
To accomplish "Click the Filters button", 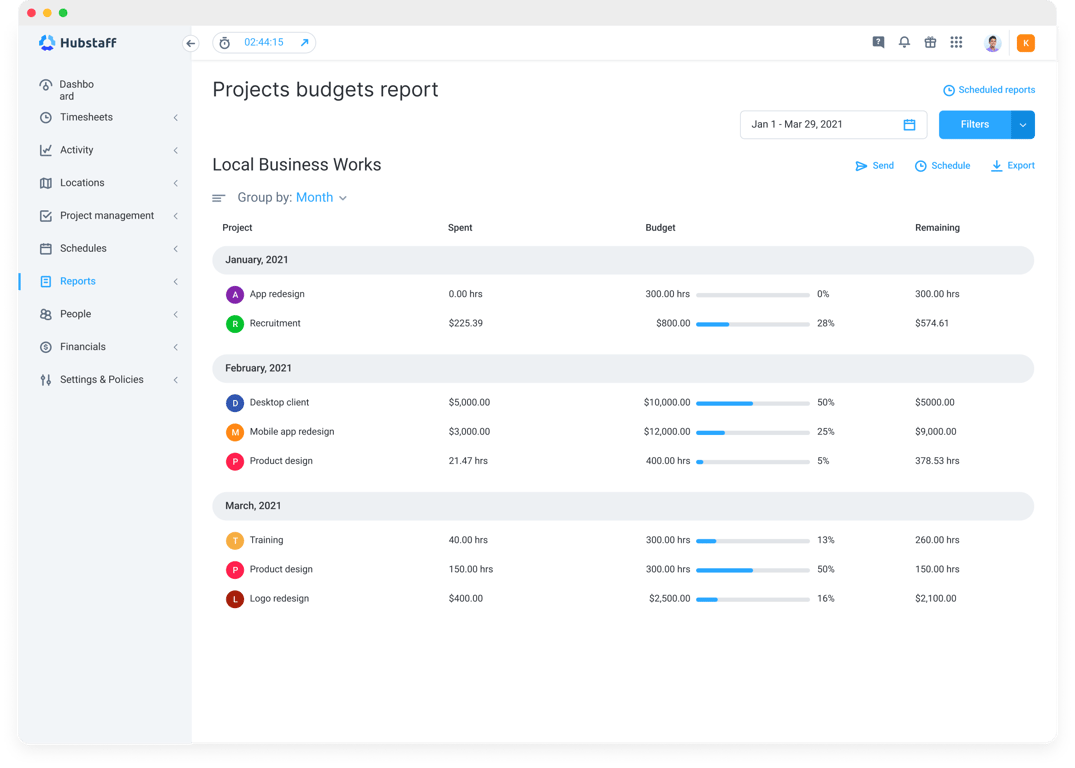I will coord(973,124).
